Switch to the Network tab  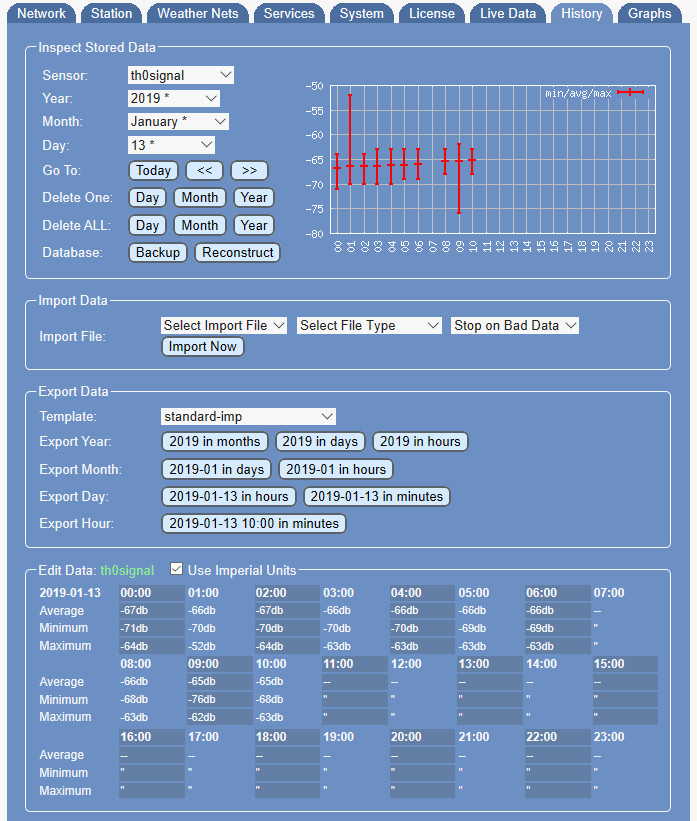41,14
